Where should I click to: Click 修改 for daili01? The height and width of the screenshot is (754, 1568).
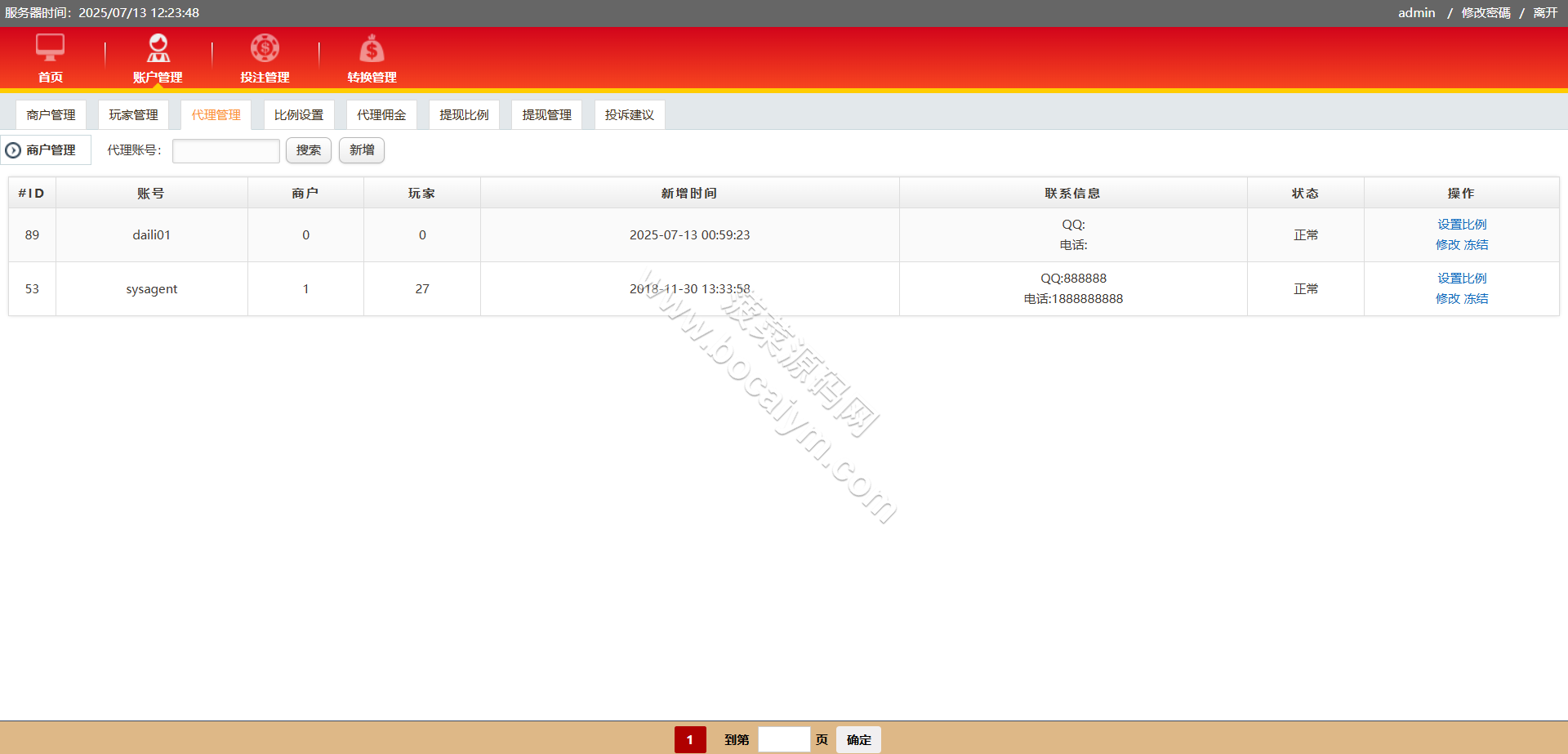[x=1447, y=245]
